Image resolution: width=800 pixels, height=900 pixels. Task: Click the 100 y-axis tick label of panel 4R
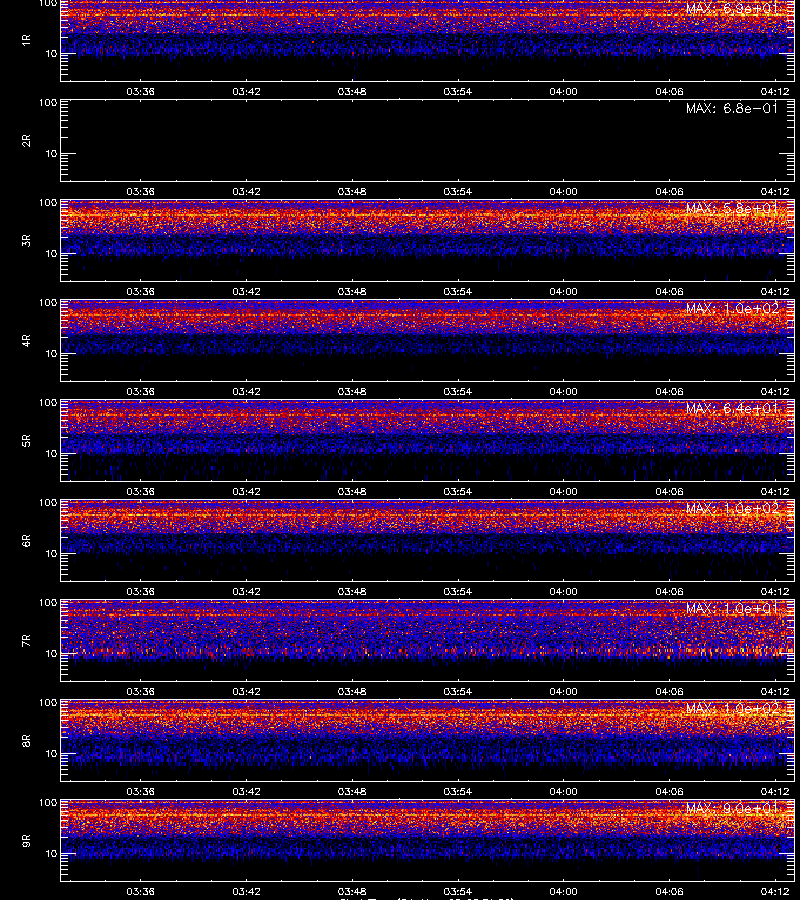[x=48, y=303]
